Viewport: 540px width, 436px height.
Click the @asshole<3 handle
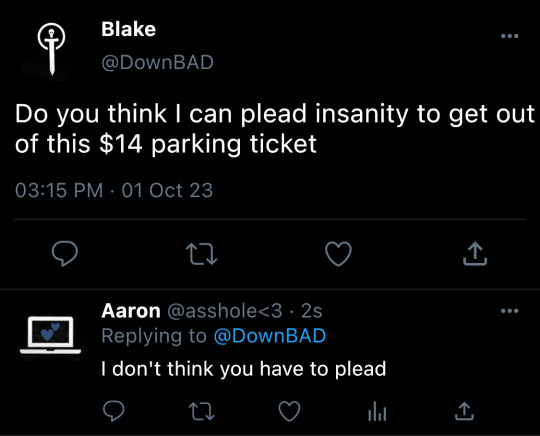point(225,311)
